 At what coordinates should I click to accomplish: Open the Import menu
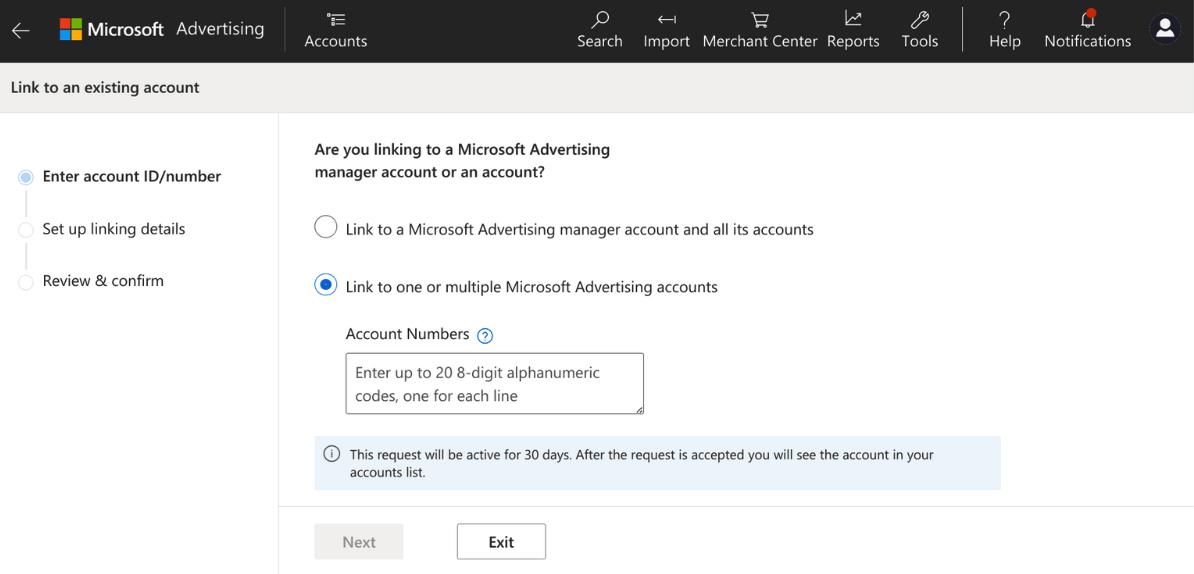coord(666,30)
